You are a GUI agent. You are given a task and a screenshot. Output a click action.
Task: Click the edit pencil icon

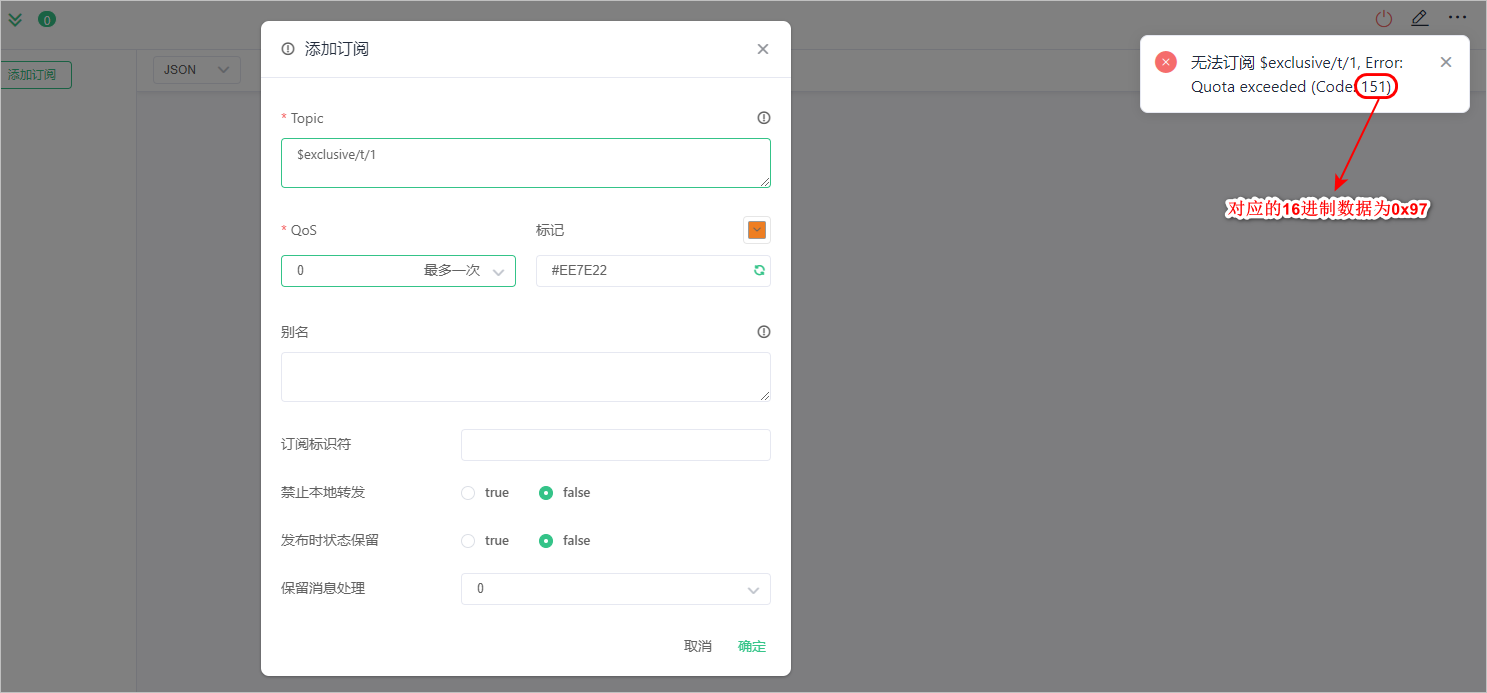pos(1419,18)
